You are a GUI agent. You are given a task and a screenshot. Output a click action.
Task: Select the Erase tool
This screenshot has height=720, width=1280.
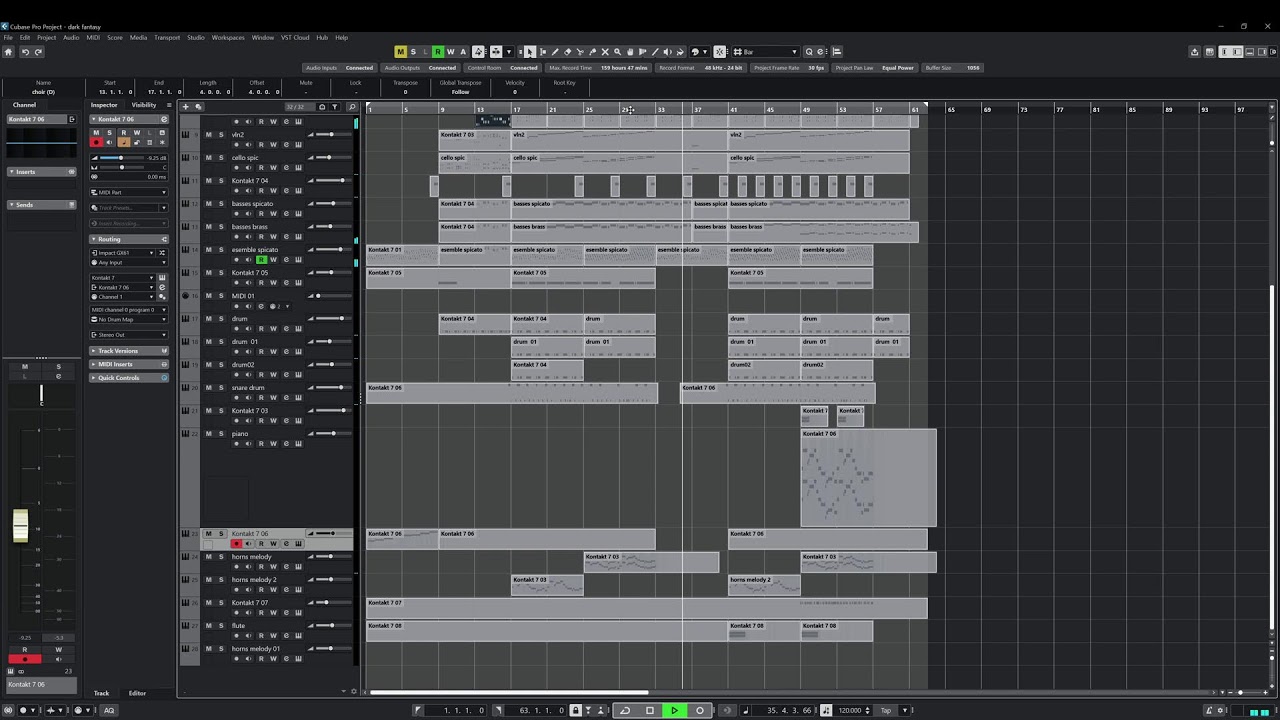point(567,52)
